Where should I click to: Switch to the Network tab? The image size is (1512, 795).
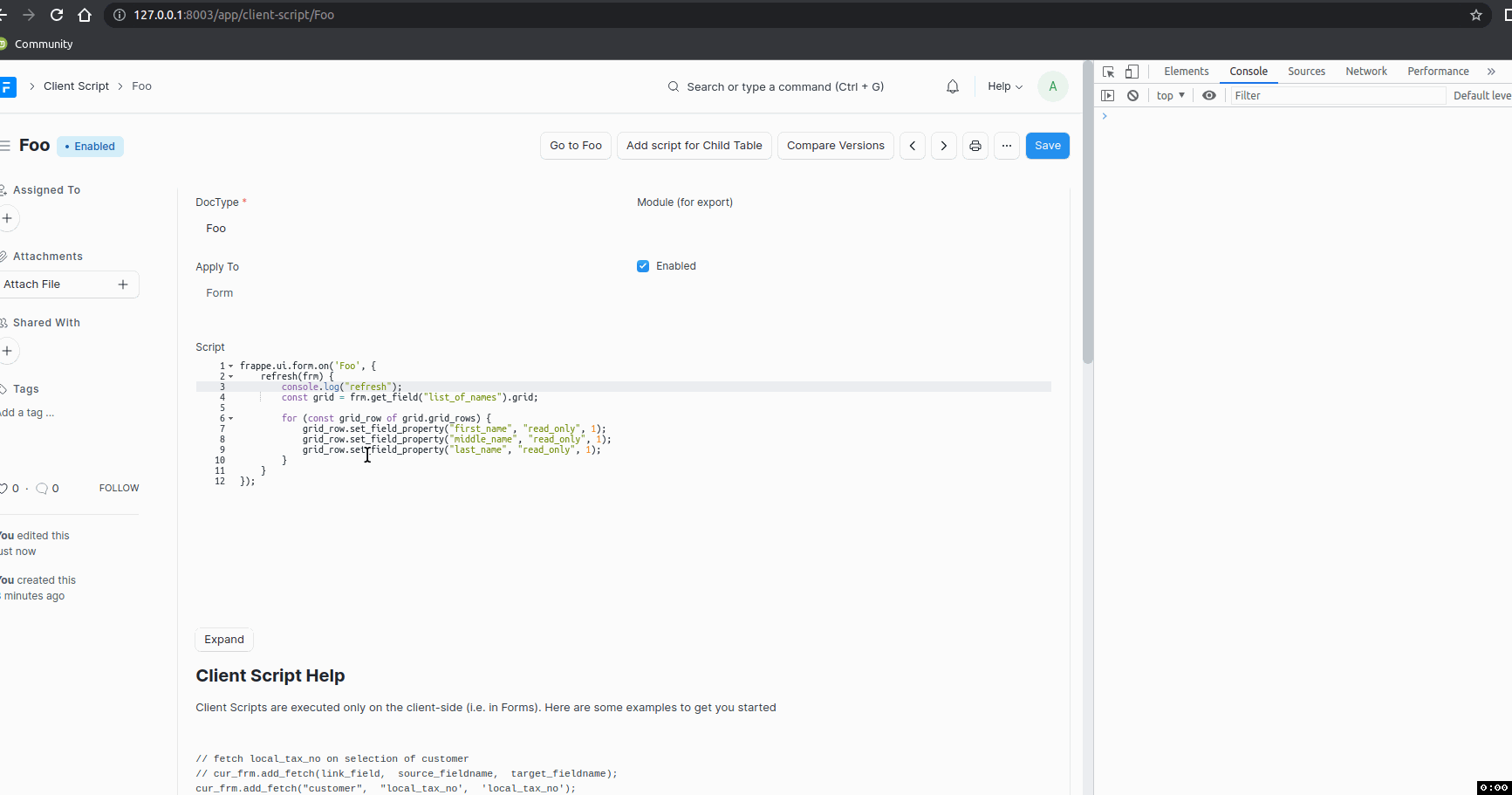point(1366,72)
